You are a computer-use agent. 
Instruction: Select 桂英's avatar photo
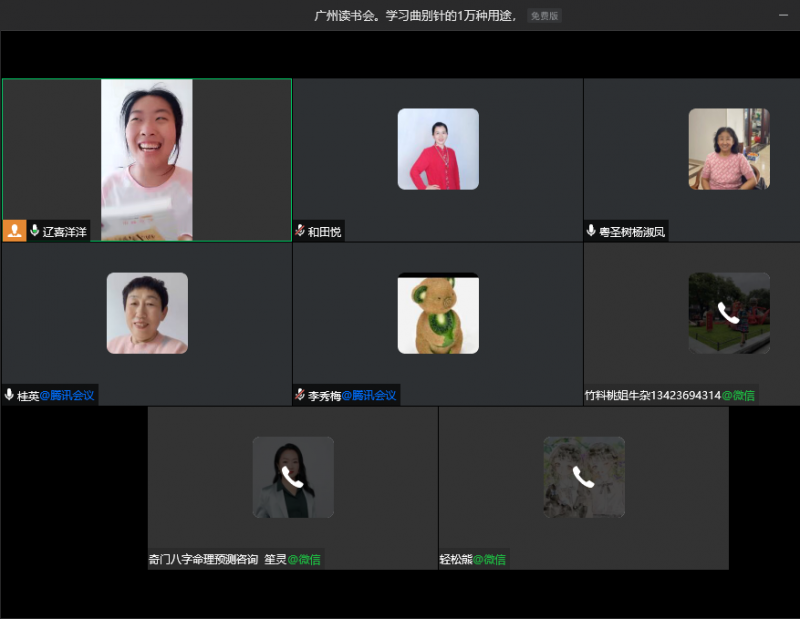[x=147, y=313]
